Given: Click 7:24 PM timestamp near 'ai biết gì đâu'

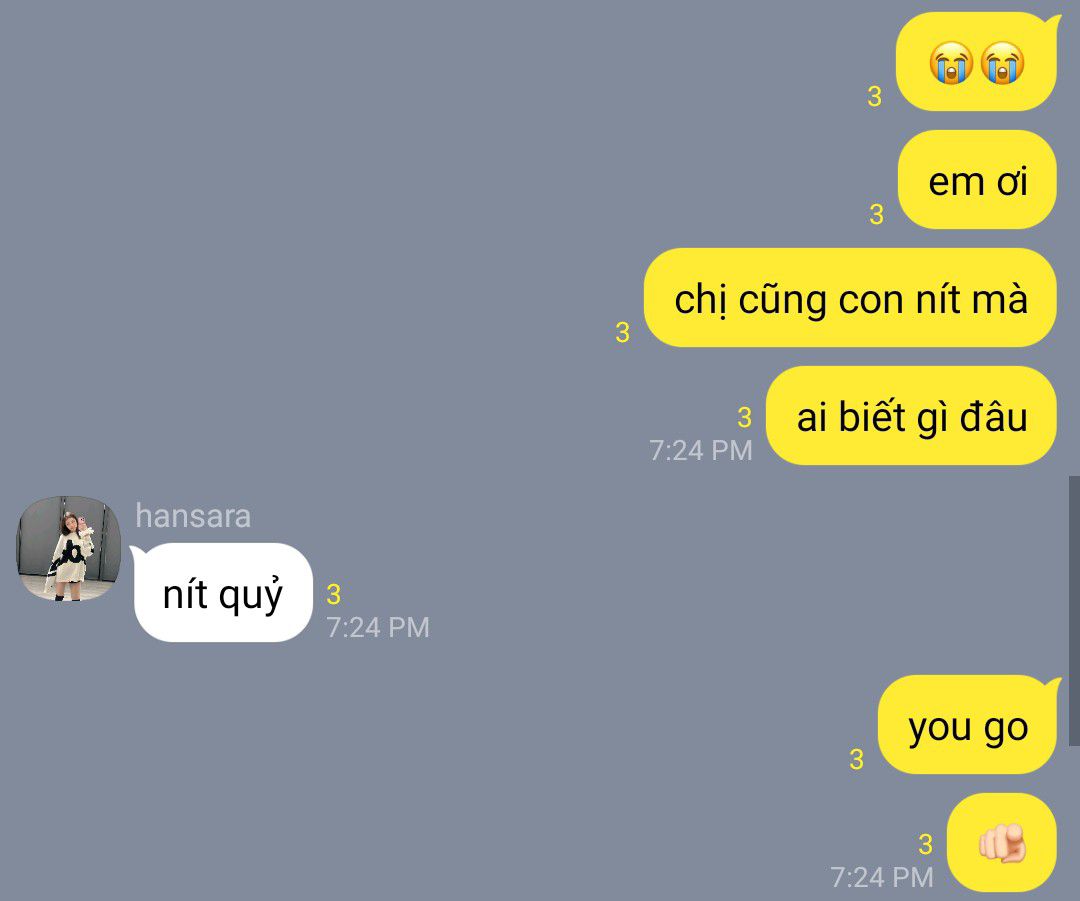Looking at the screenshot, I should 700,450.
